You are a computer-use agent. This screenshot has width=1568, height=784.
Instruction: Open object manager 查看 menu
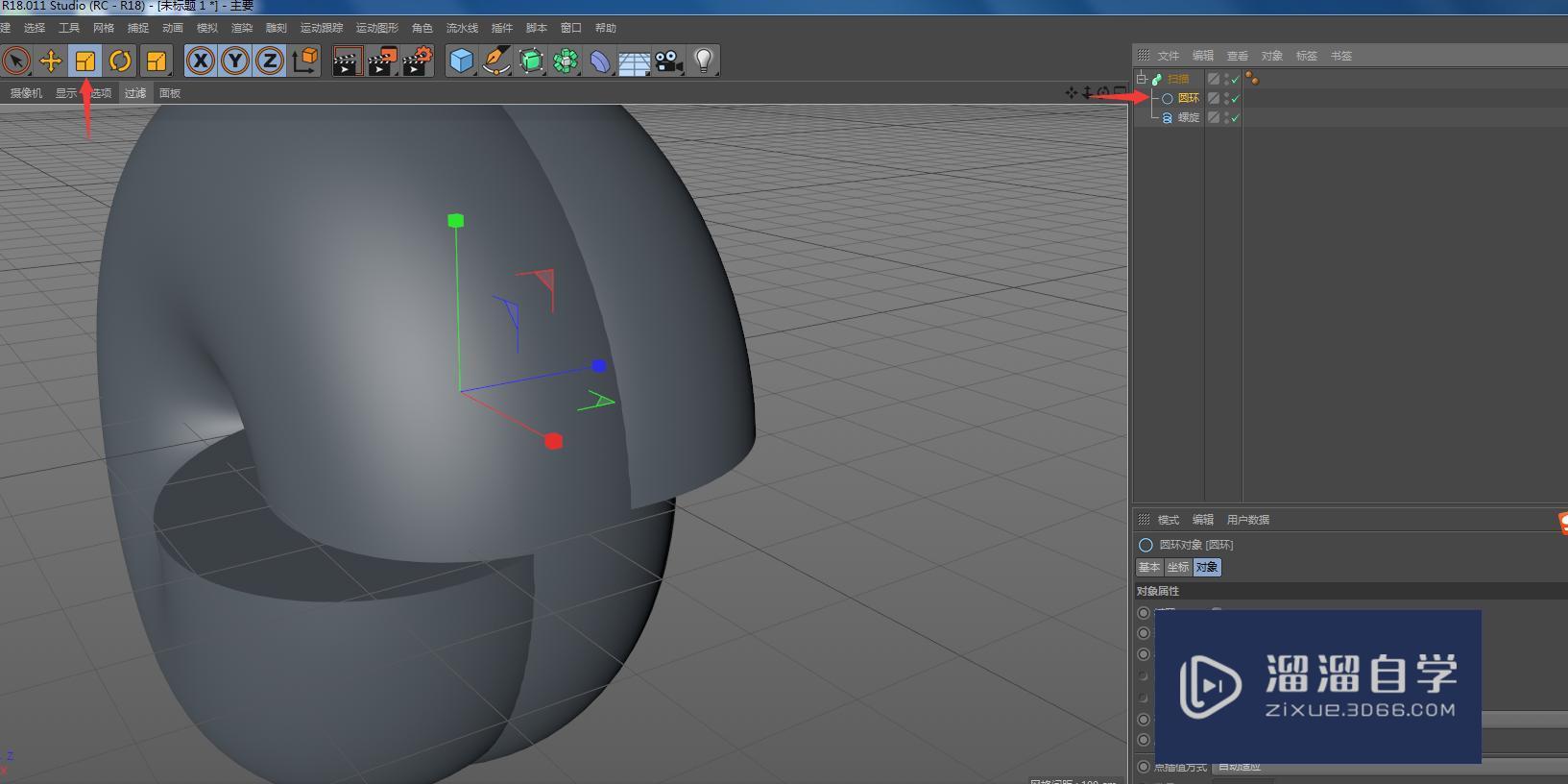pos(1238,56)
